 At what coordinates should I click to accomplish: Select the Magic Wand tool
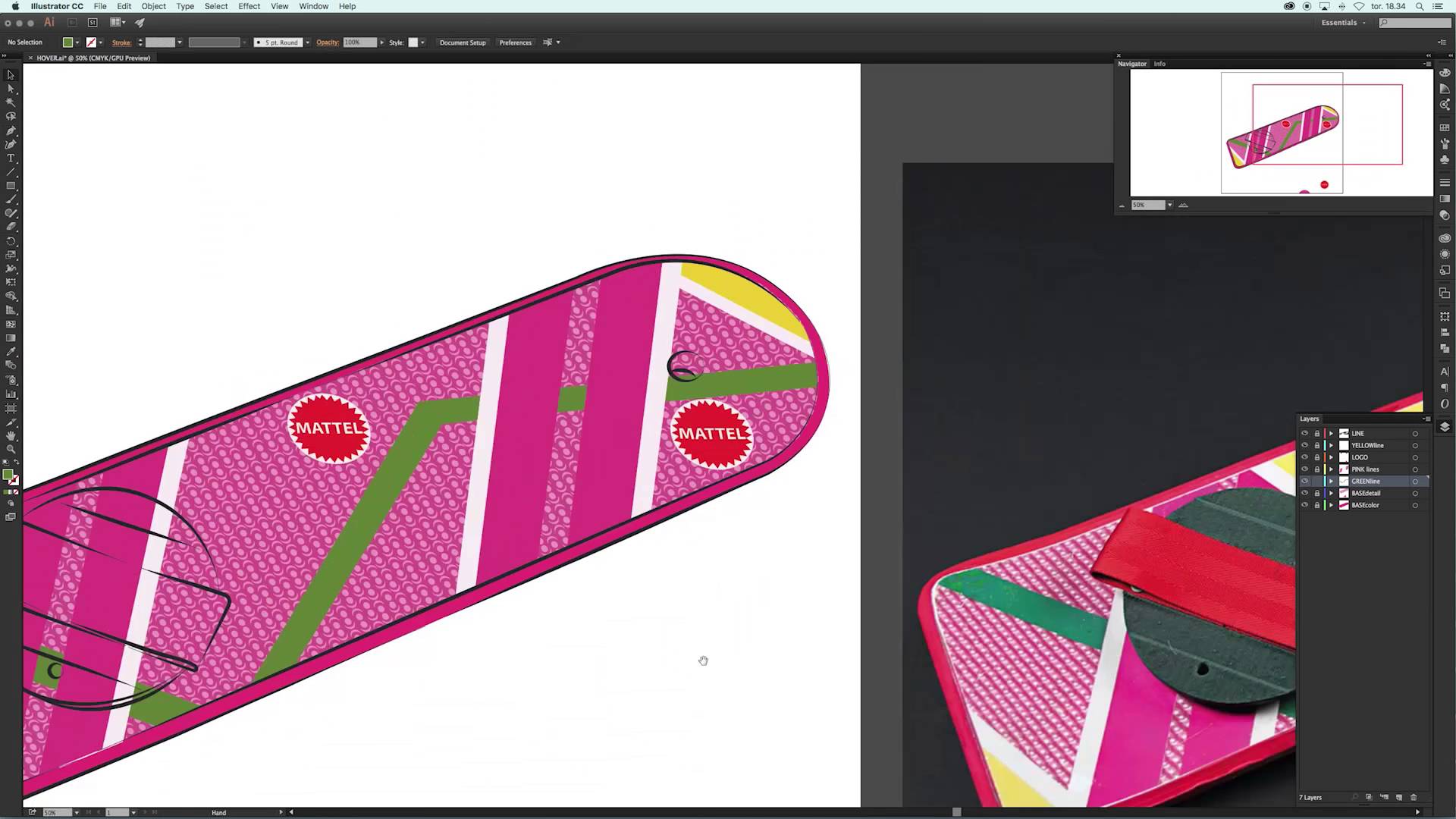[11, 102]
